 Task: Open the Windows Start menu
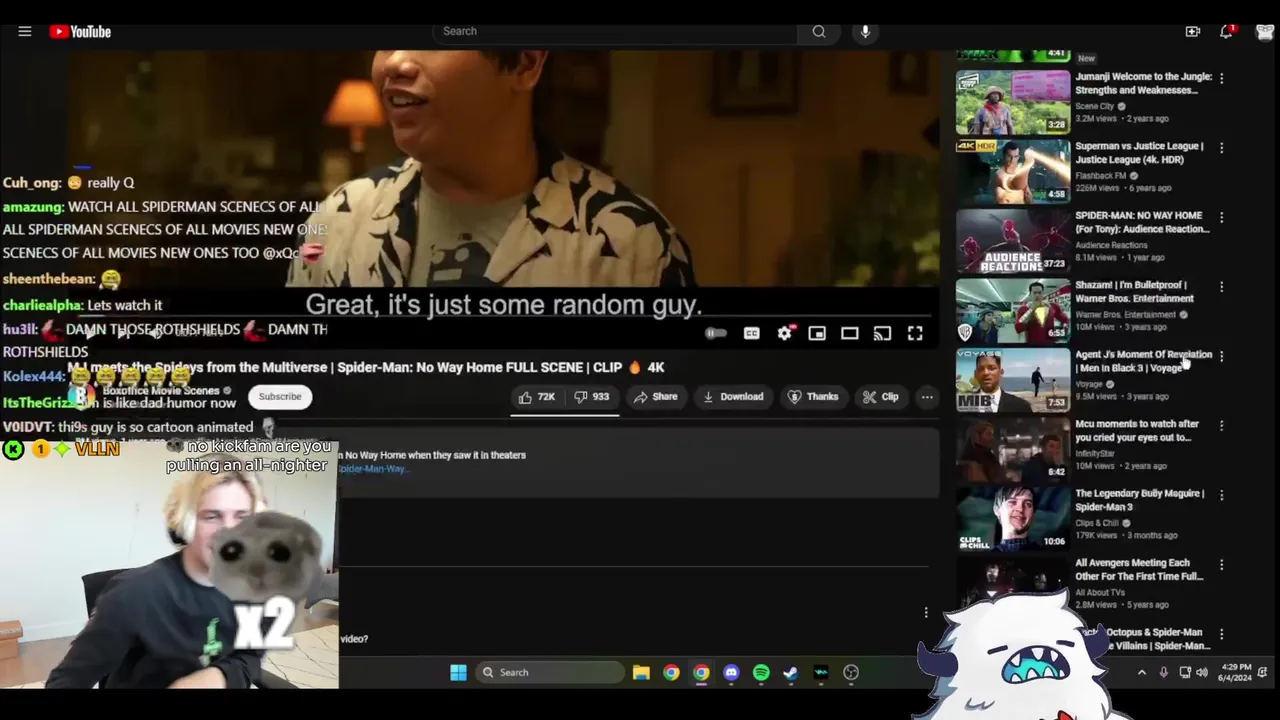point(458,673)
